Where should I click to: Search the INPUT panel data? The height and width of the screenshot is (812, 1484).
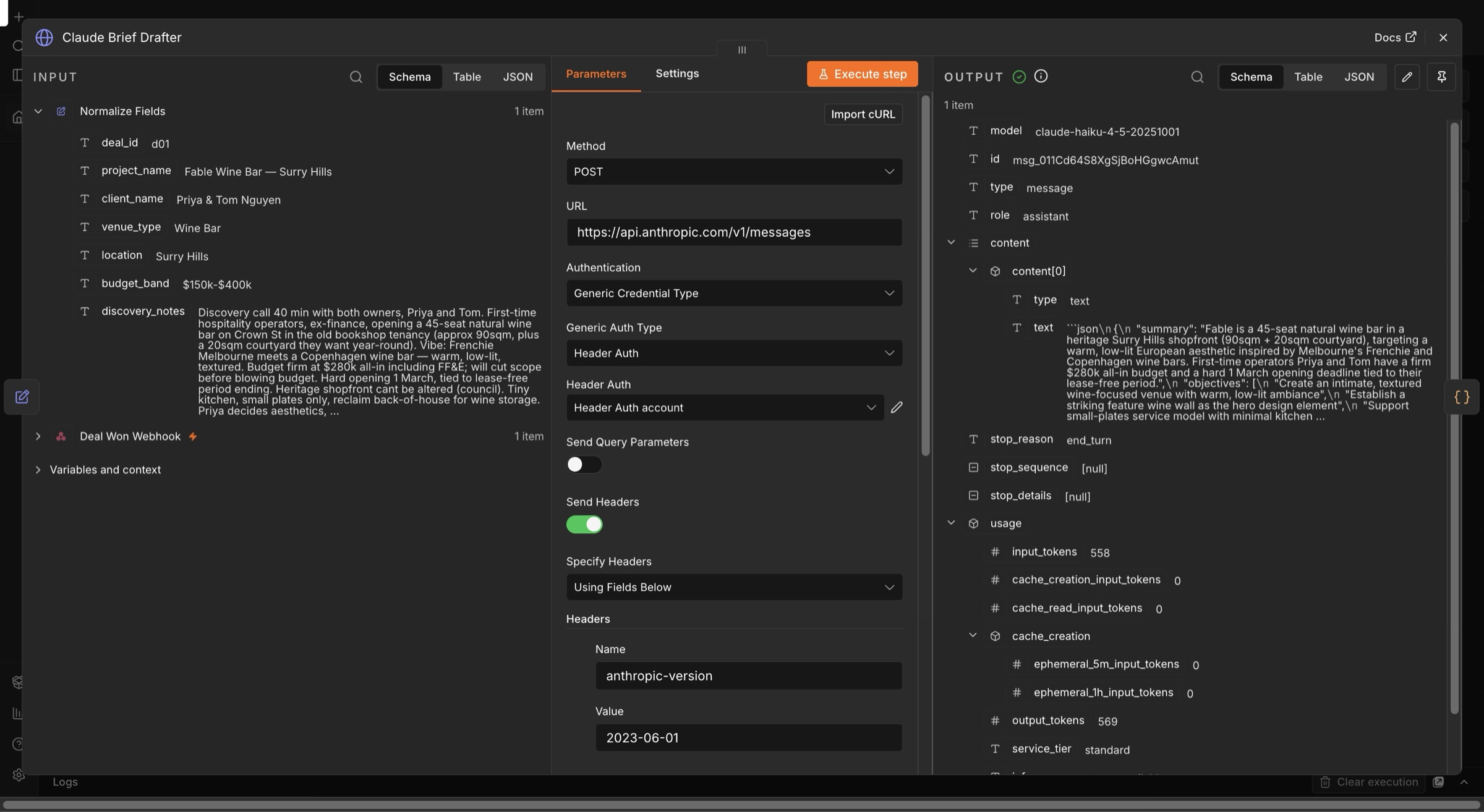(356, 77)
